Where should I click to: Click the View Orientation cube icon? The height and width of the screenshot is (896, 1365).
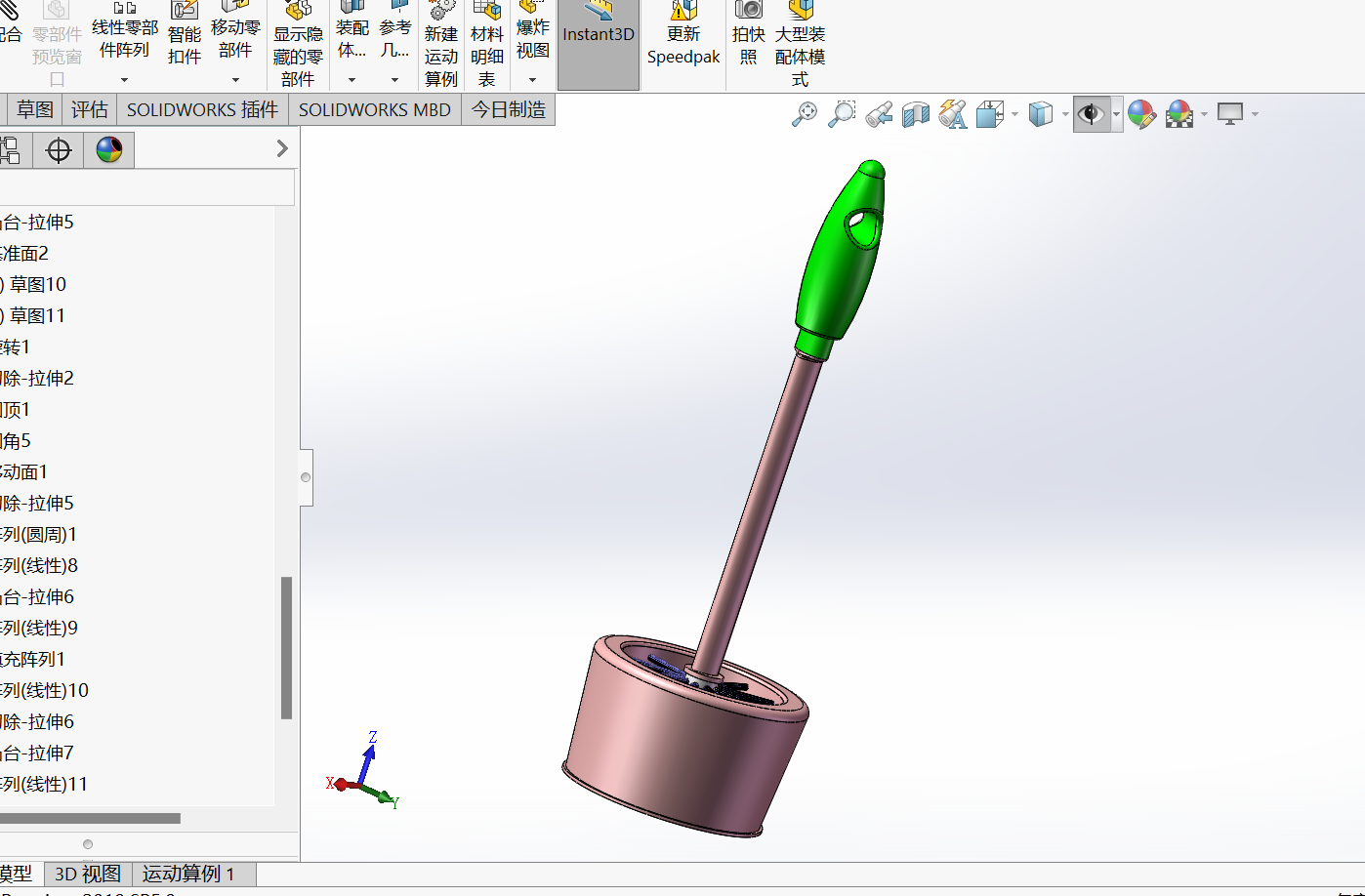(x=990, y=114)
